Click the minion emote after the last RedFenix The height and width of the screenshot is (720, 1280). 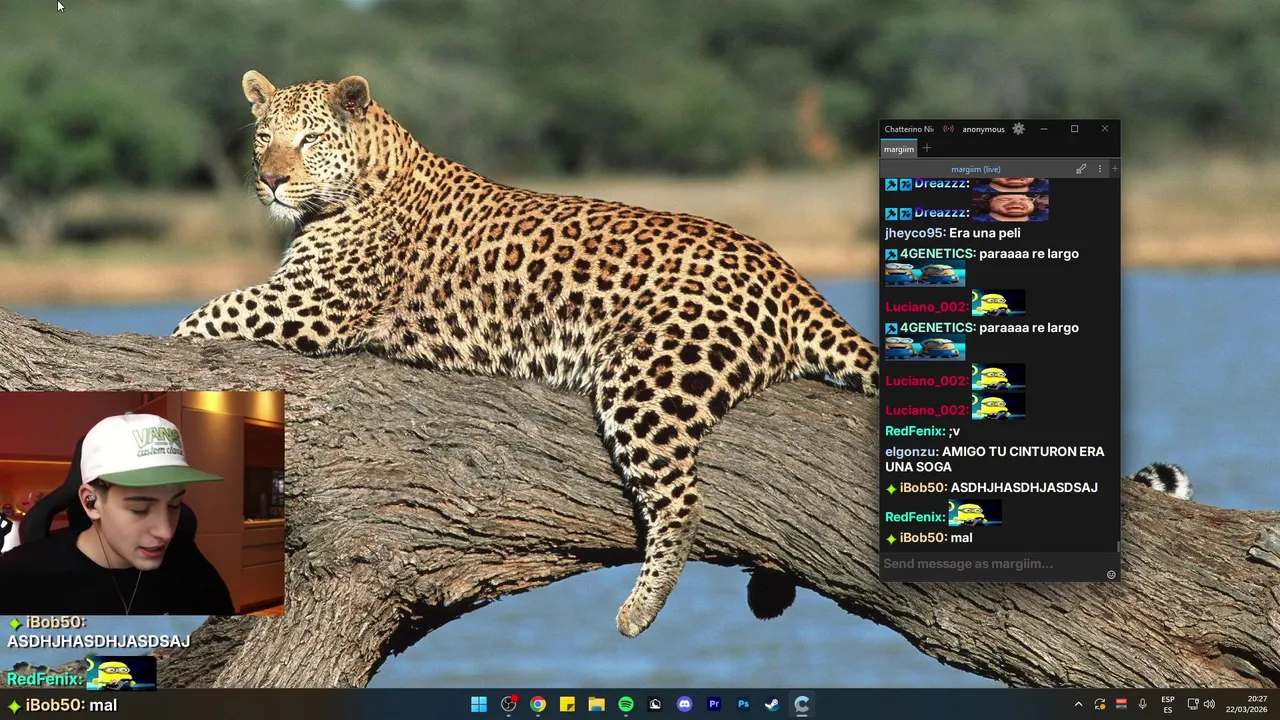pos(975,514)
